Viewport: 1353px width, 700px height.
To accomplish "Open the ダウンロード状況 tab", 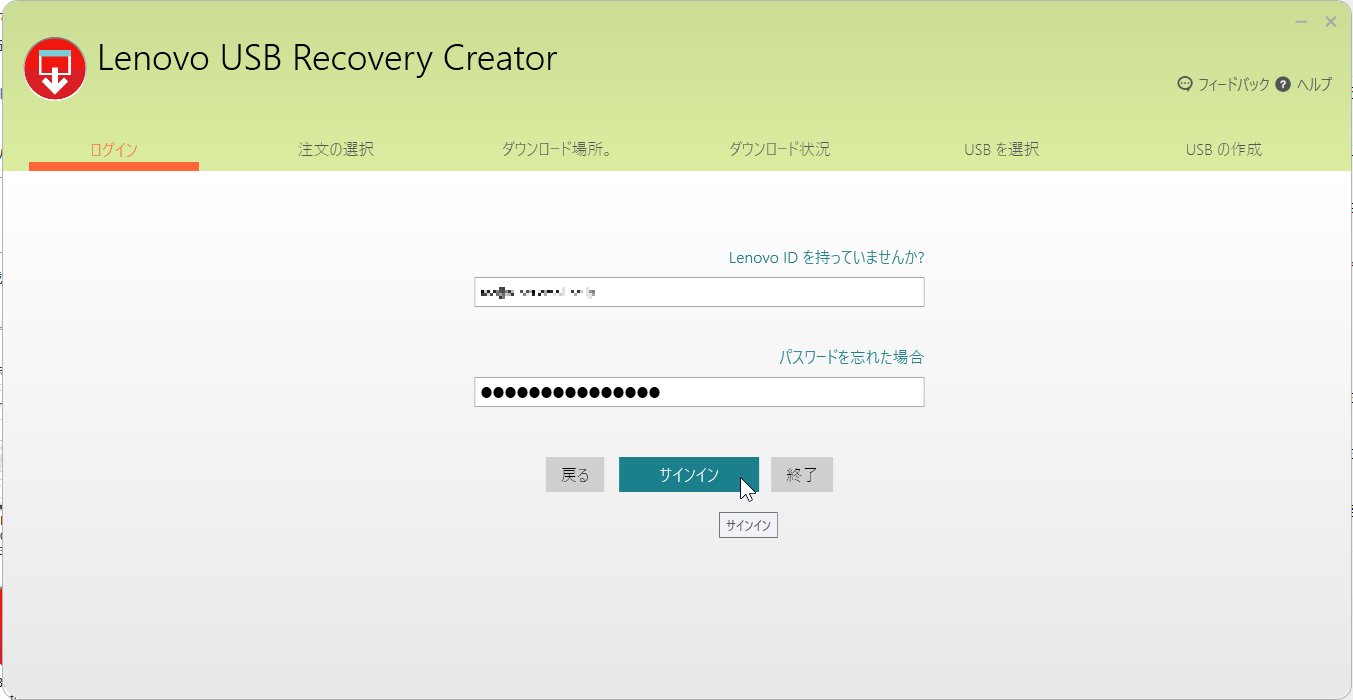I will coord(779,150).
